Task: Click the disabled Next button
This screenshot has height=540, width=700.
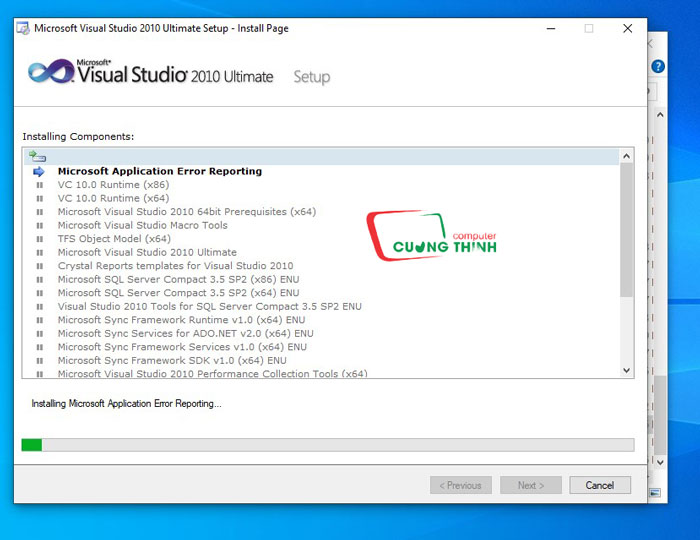Action: (x=531, y=485)
